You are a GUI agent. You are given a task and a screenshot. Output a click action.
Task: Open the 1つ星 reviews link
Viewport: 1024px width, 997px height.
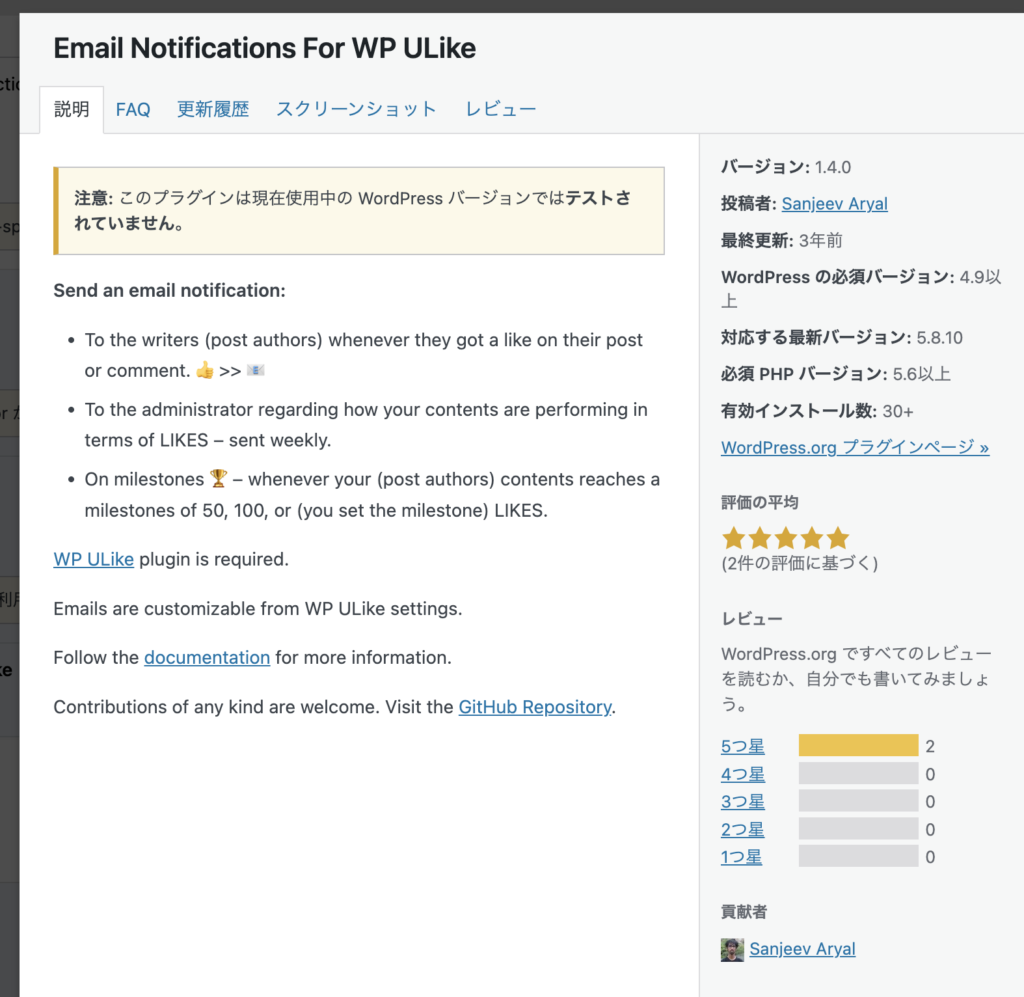[742, 857]
